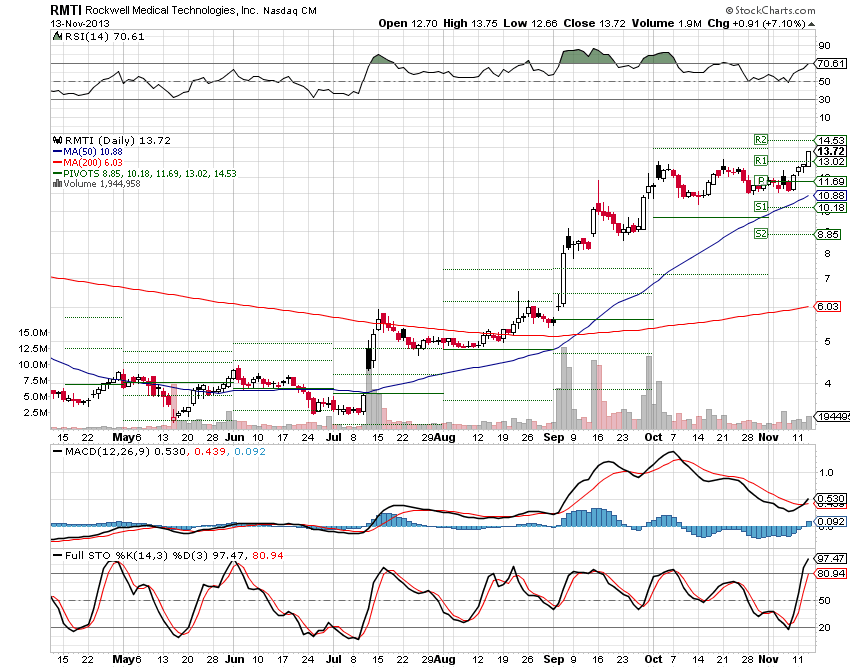The height and width of the screenshot is (668, 850).
Task: Click the bold 13.72 last price tag
Action: [x=830, y=151]
